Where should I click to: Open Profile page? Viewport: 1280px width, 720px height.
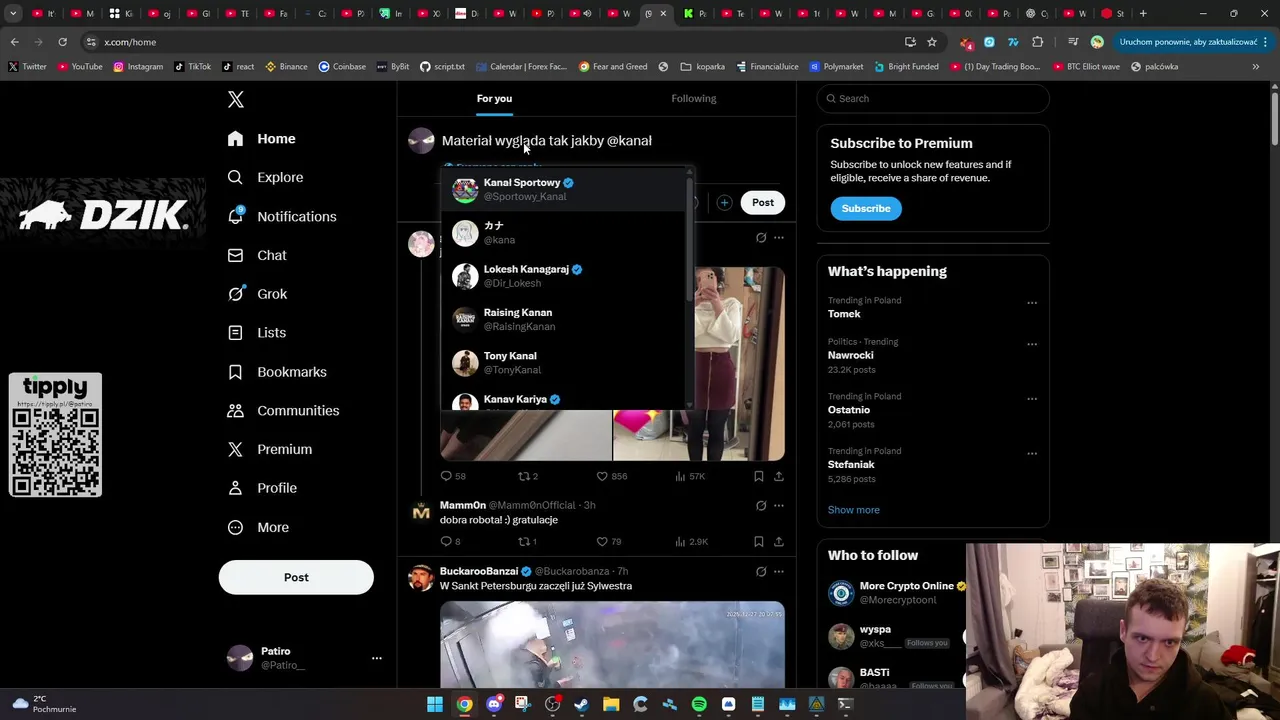click(x=262, y=488)
